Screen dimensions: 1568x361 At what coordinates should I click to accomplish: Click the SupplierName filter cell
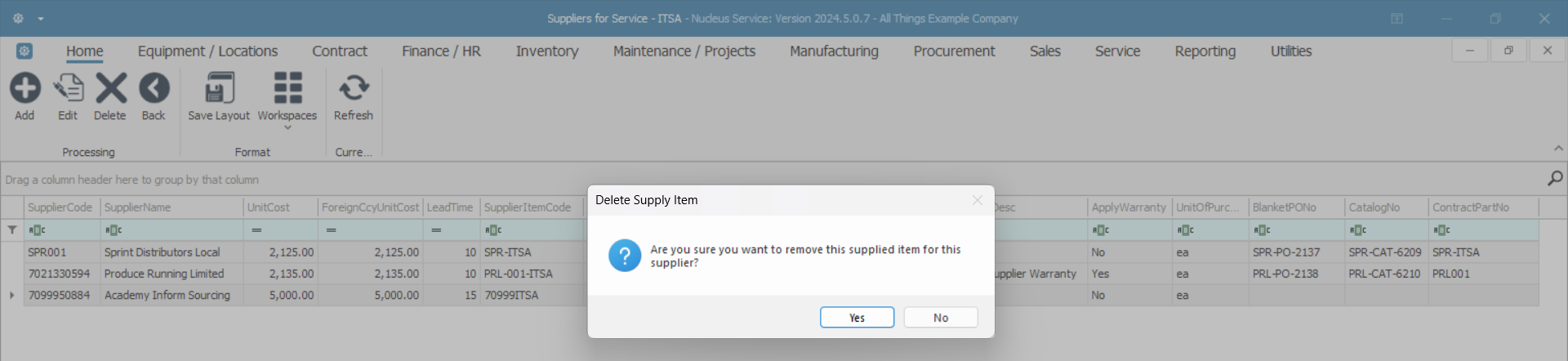pyautogui.click(x=171, y=230)
